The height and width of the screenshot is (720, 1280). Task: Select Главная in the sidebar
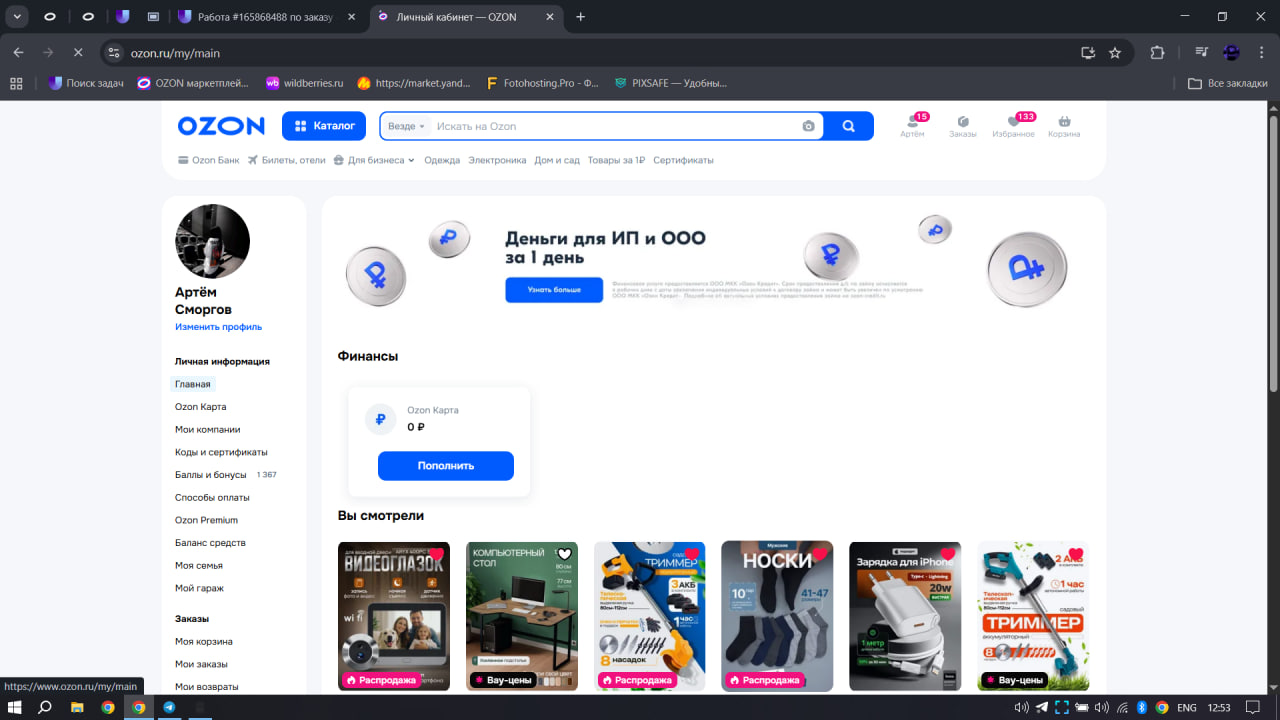tap(193, 384)
